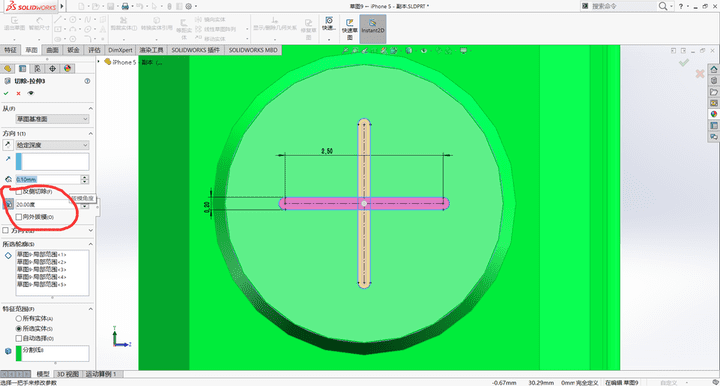
Task: Open the Appearances task pane color ball
Action: 714,114
